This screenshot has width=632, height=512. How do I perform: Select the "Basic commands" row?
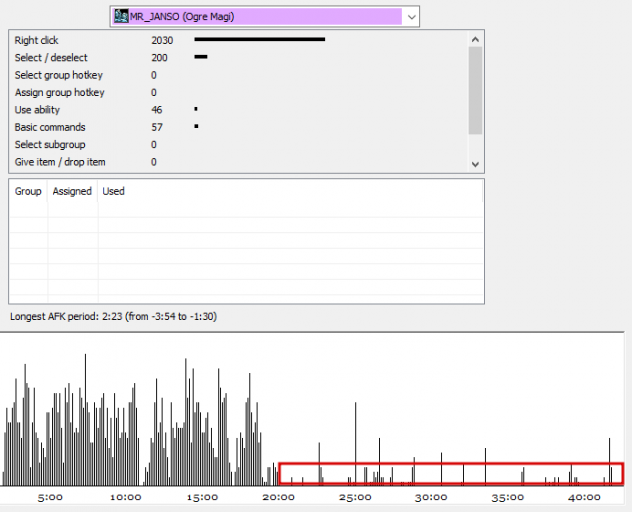pyautogui.click(x=239, y=127)
